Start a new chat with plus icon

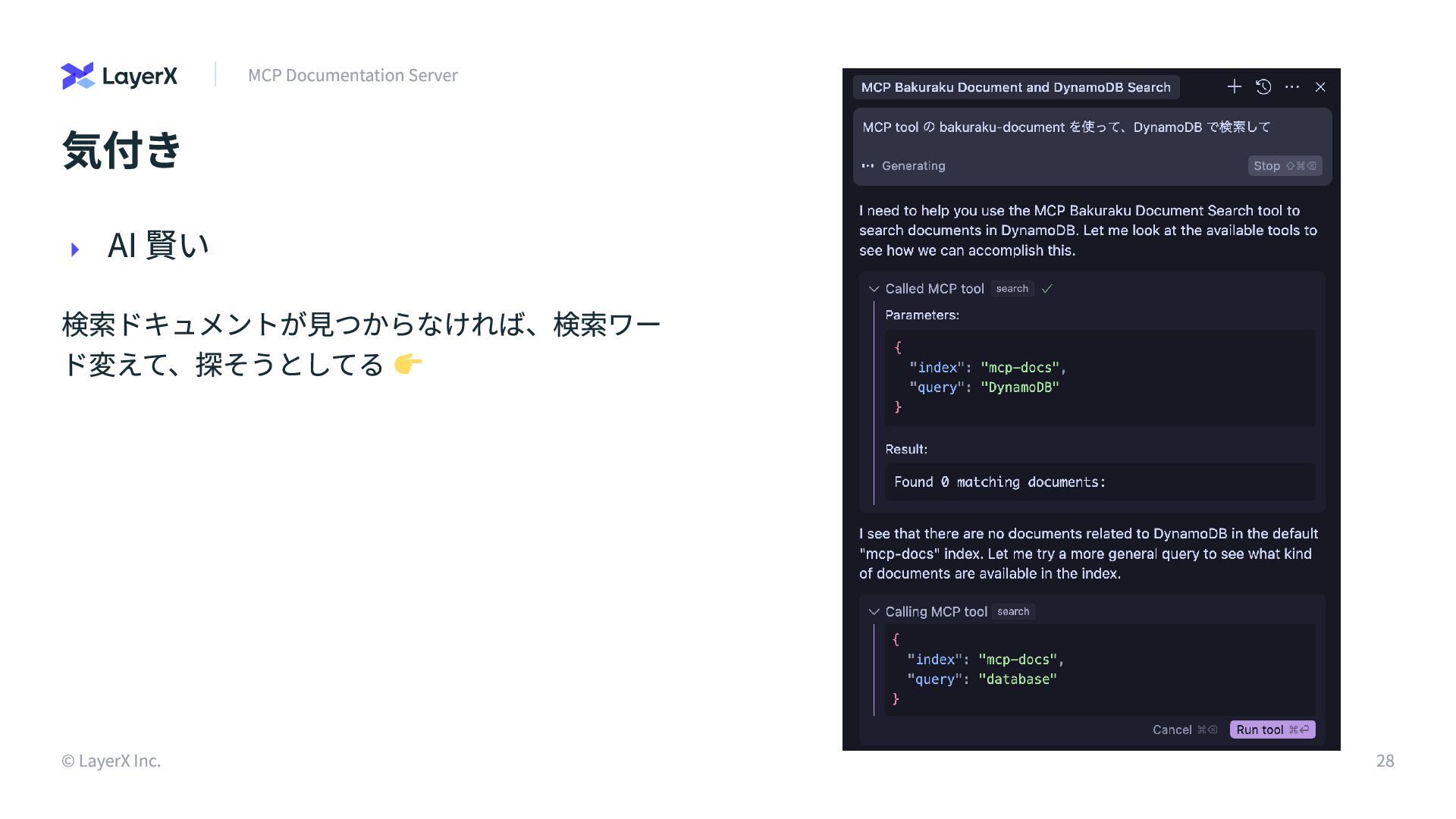(1235, 87)
